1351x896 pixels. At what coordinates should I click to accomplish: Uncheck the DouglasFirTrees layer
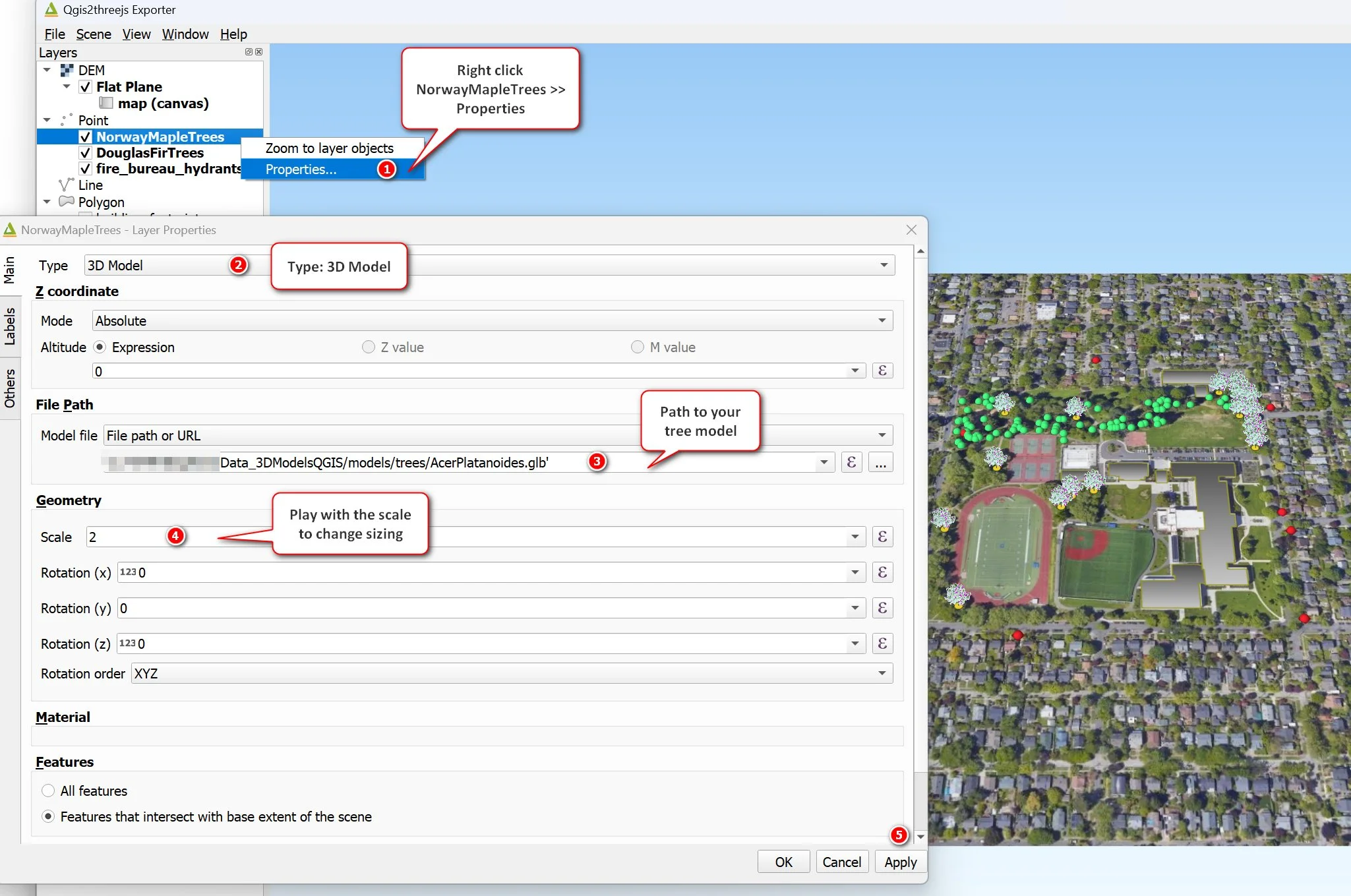[x=86, y=152]
